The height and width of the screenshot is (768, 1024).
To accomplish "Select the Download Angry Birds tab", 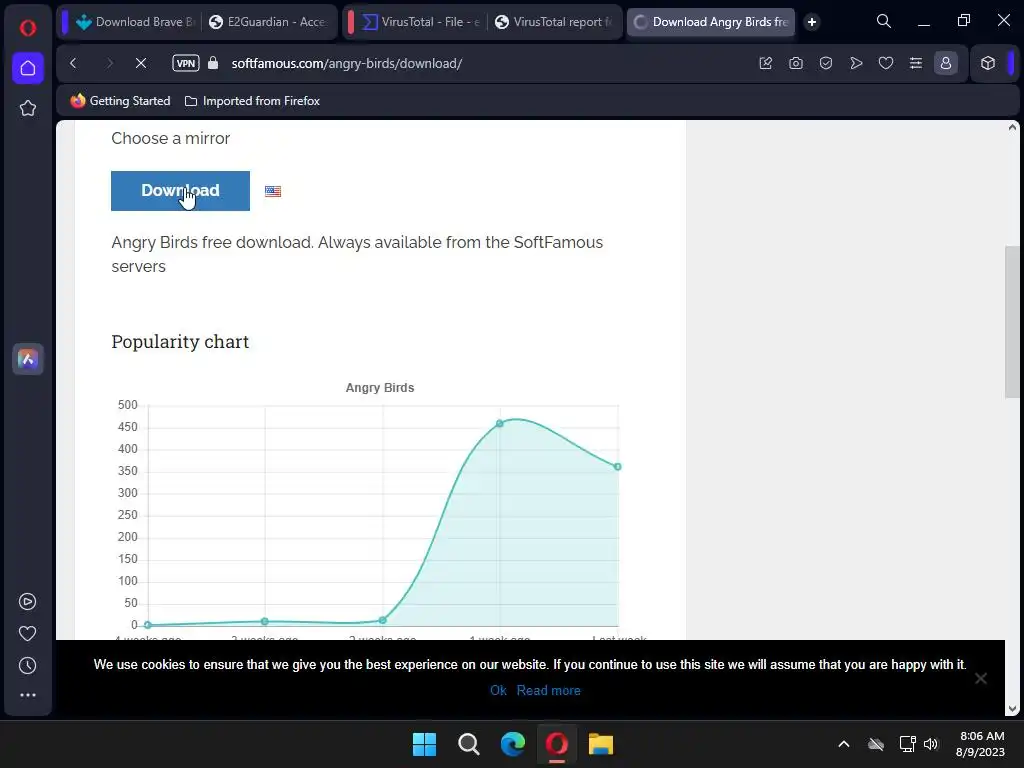I will point(711,22).
